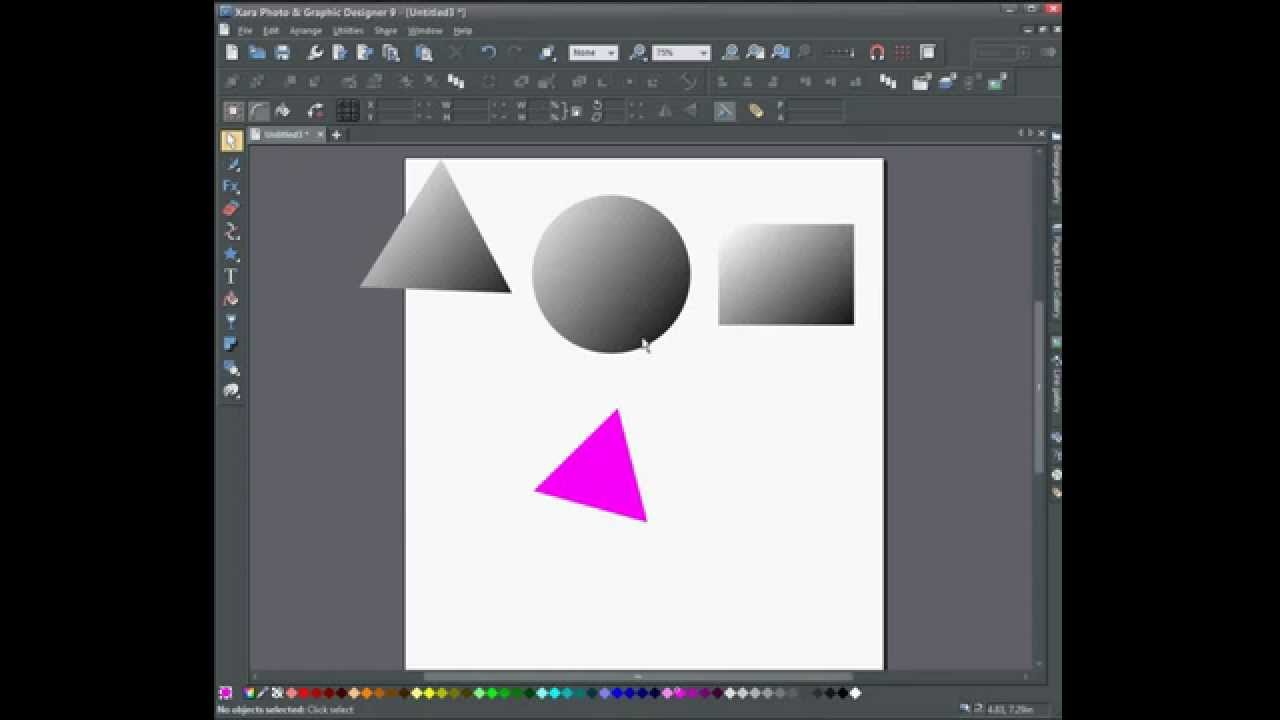This screenshot has width=1280, height=720.
Task: Select the Text tool
Action: click(231, 277)
